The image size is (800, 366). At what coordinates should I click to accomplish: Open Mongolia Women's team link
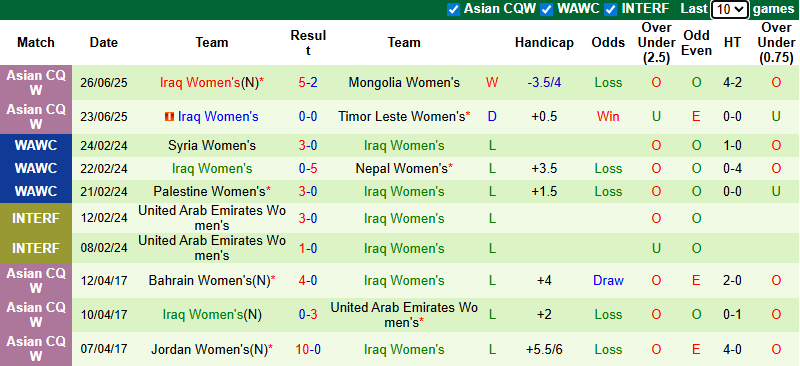pyautogui.click(x=404, y=83)
